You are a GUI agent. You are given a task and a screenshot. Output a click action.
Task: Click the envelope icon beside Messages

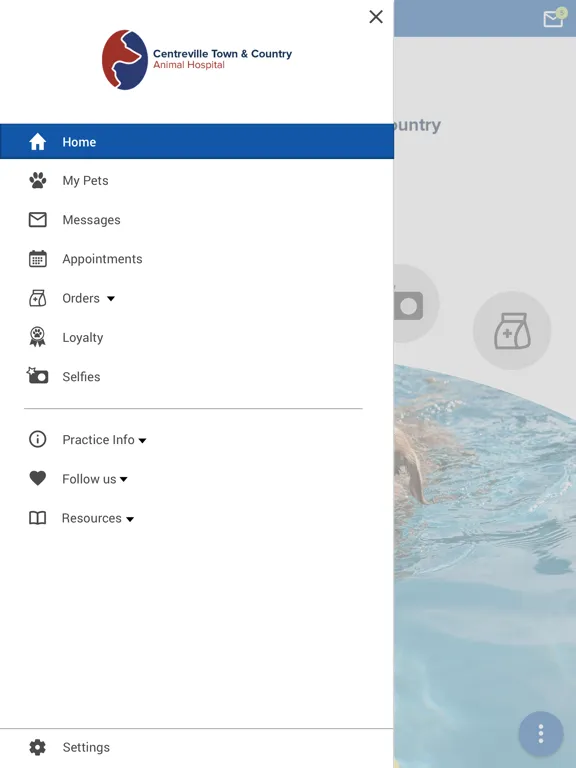38,219
